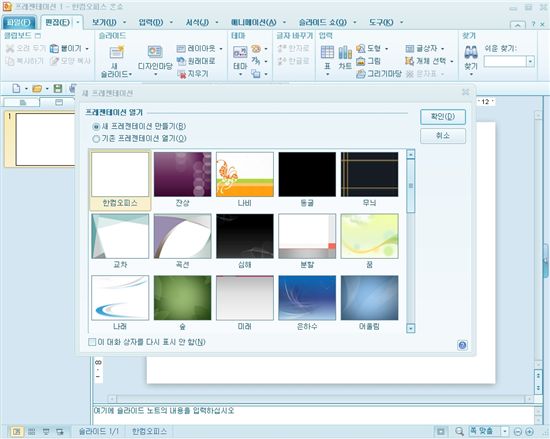Select 새 프레젠테이션 만들기 radio button
The height and width of the screenshot is (439, 550).
tap(96, 127)
